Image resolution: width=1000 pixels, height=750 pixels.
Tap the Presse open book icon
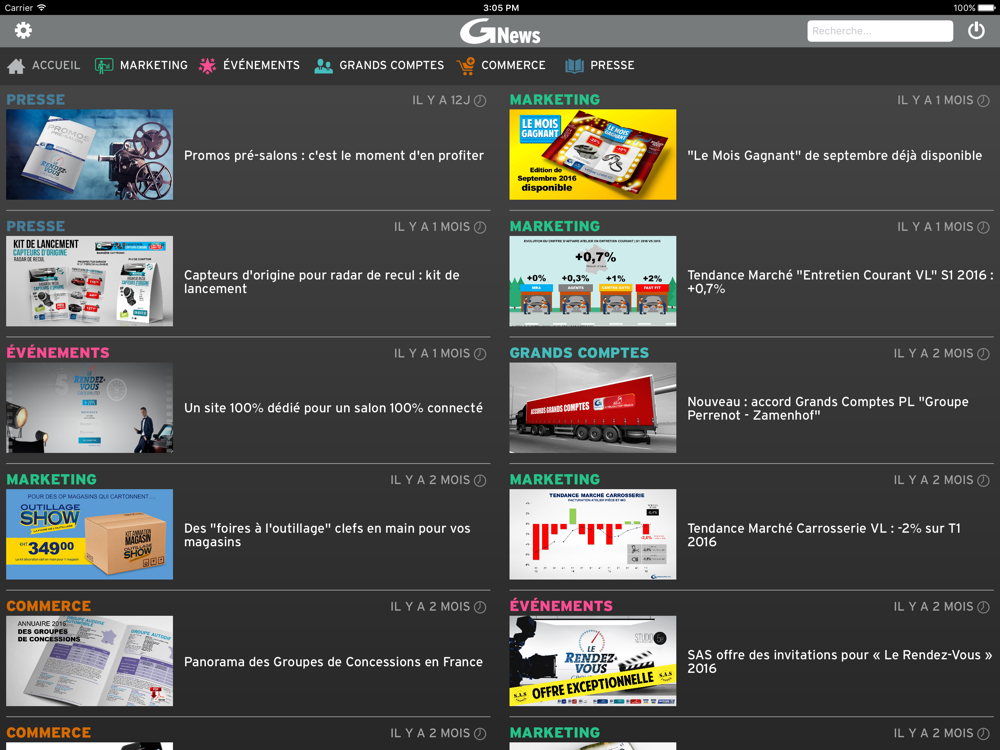coord(574,66)
